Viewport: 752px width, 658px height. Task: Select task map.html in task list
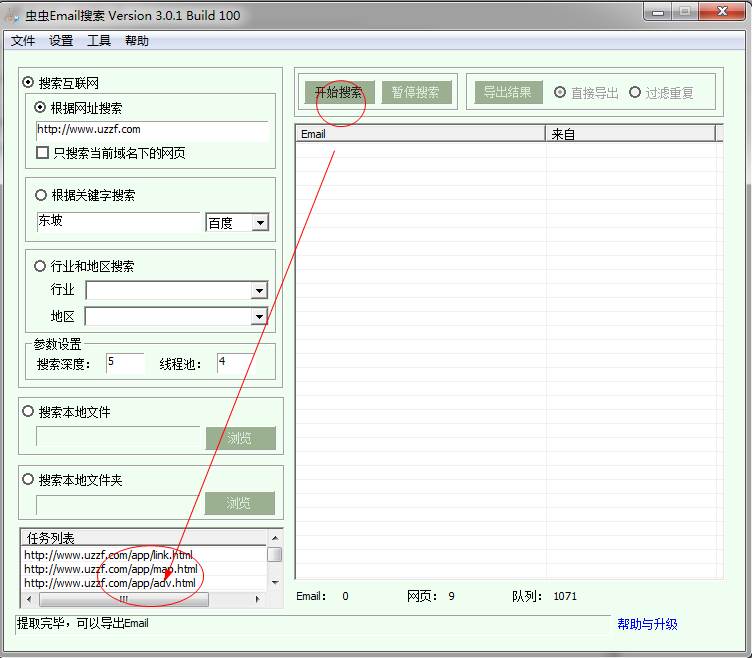tap(111, 569)
